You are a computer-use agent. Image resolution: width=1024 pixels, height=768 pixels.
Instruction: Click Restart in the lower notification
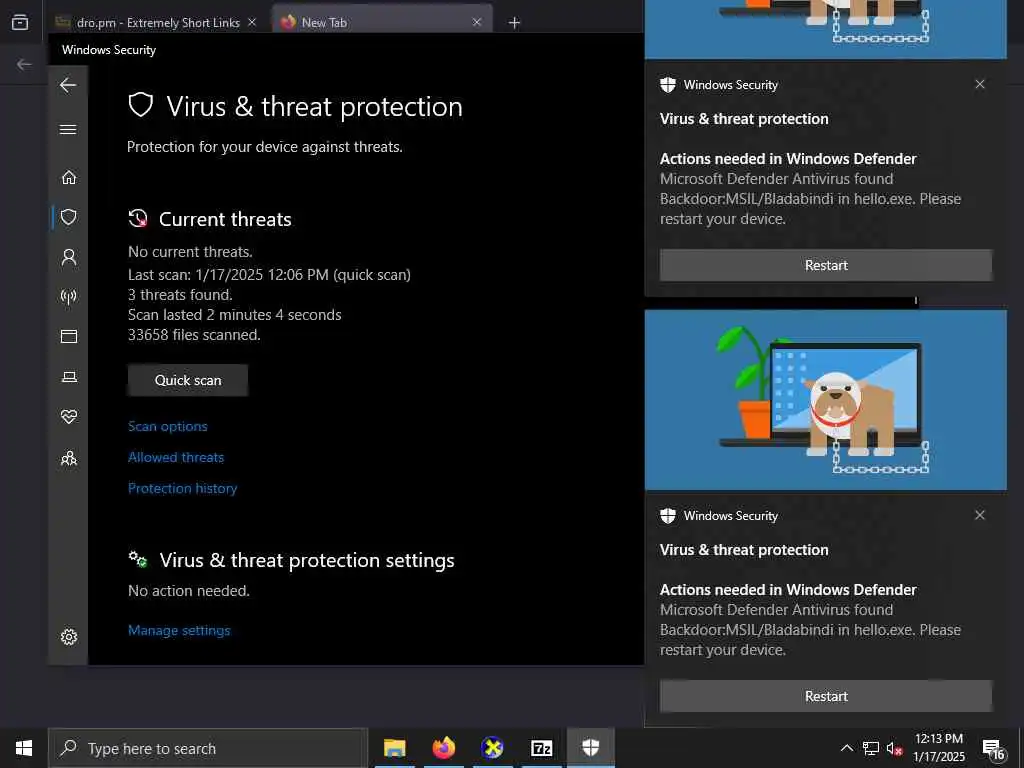coord(825,696)
